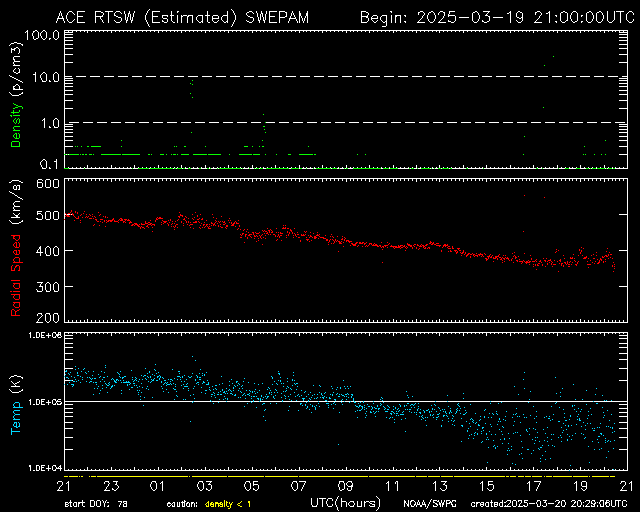Click the dashed 1.0 threshold line in density plot
The height and width of the screenshot is (512, 640).
click(346, 122)
